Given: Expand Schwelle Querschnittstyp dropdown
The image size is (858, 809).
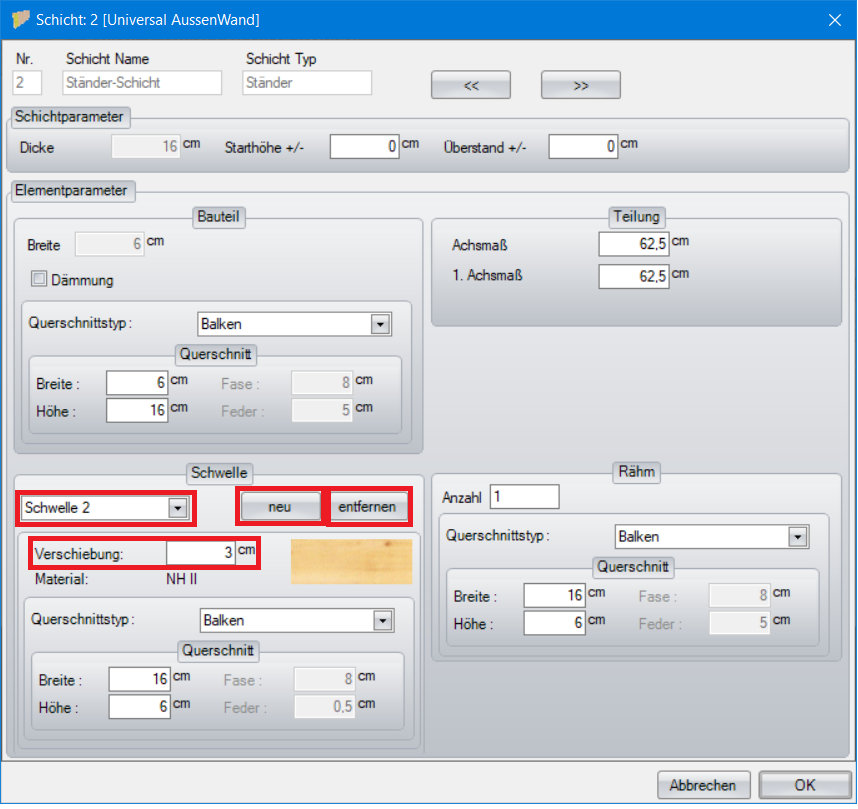Looking at the screenshot, I should click(x=381, y=621).
